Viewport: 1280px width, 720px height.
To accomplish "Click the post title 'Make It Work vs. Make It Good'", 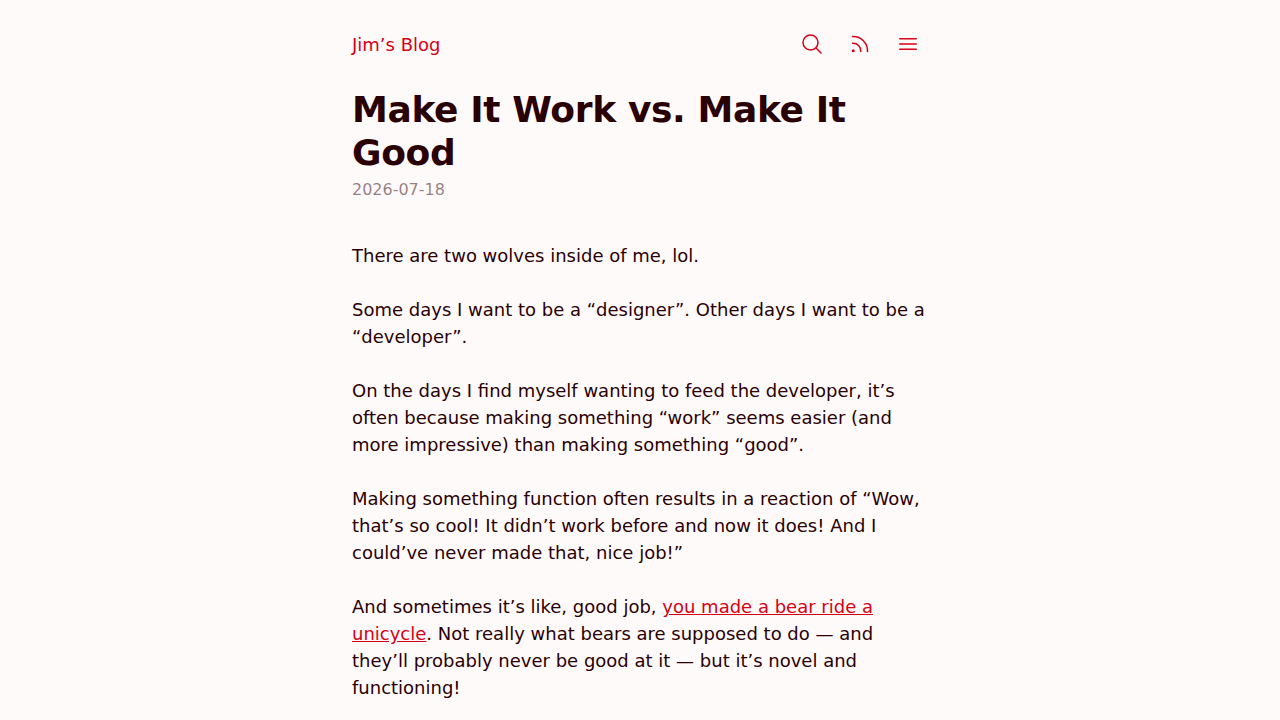I will pyautogui.click(x=599, y=130).
